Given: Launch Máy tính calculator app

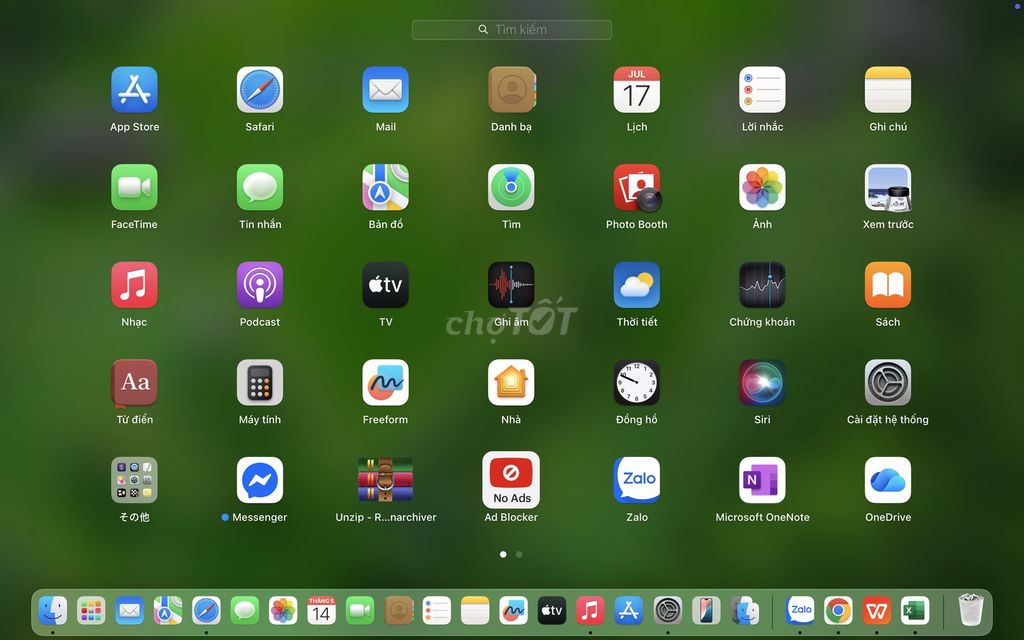Looking at the screenshot, I should coord(260,383).
